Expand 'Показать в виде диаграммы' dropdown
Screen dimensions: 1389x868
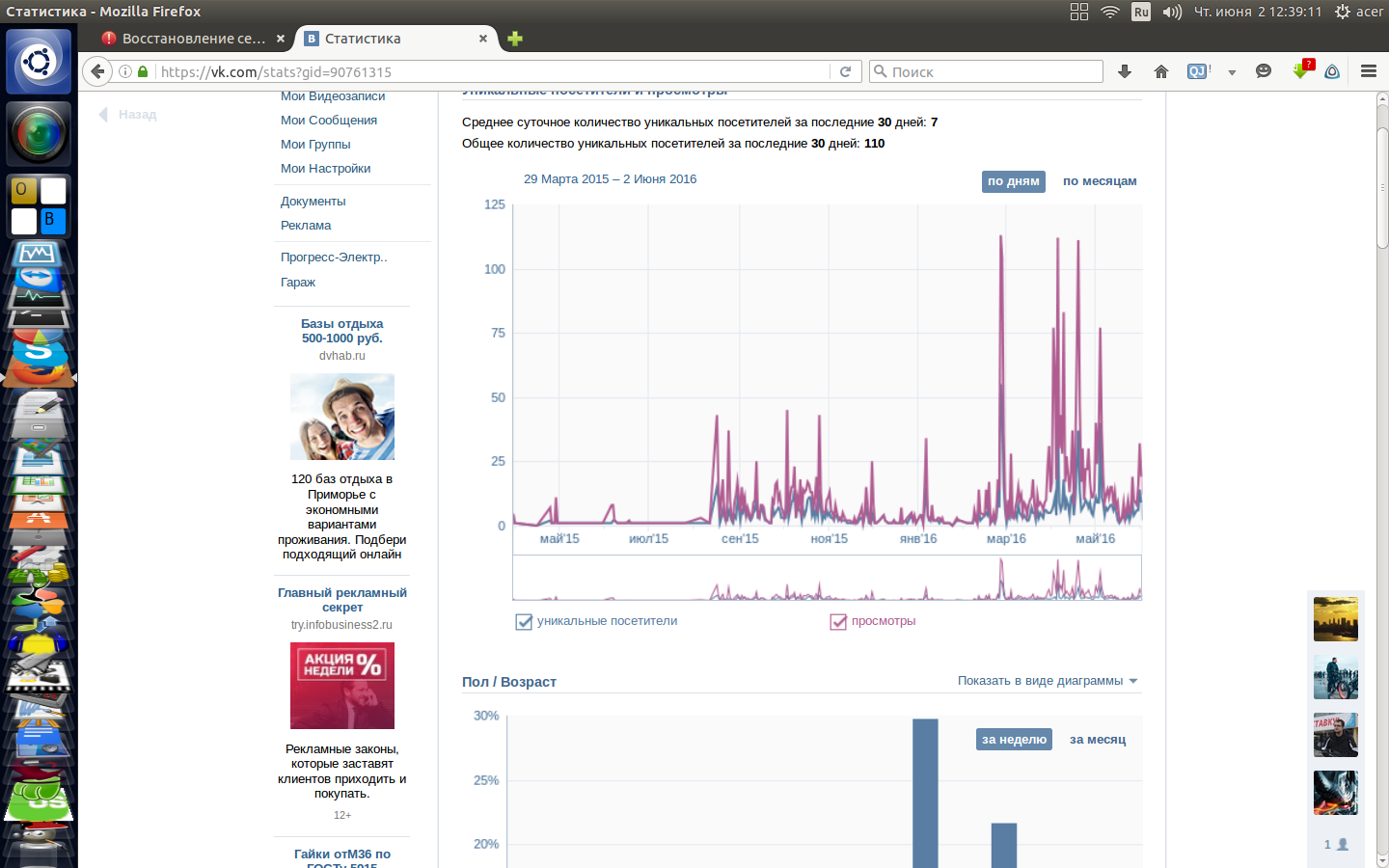click(x=1048, y=681)
